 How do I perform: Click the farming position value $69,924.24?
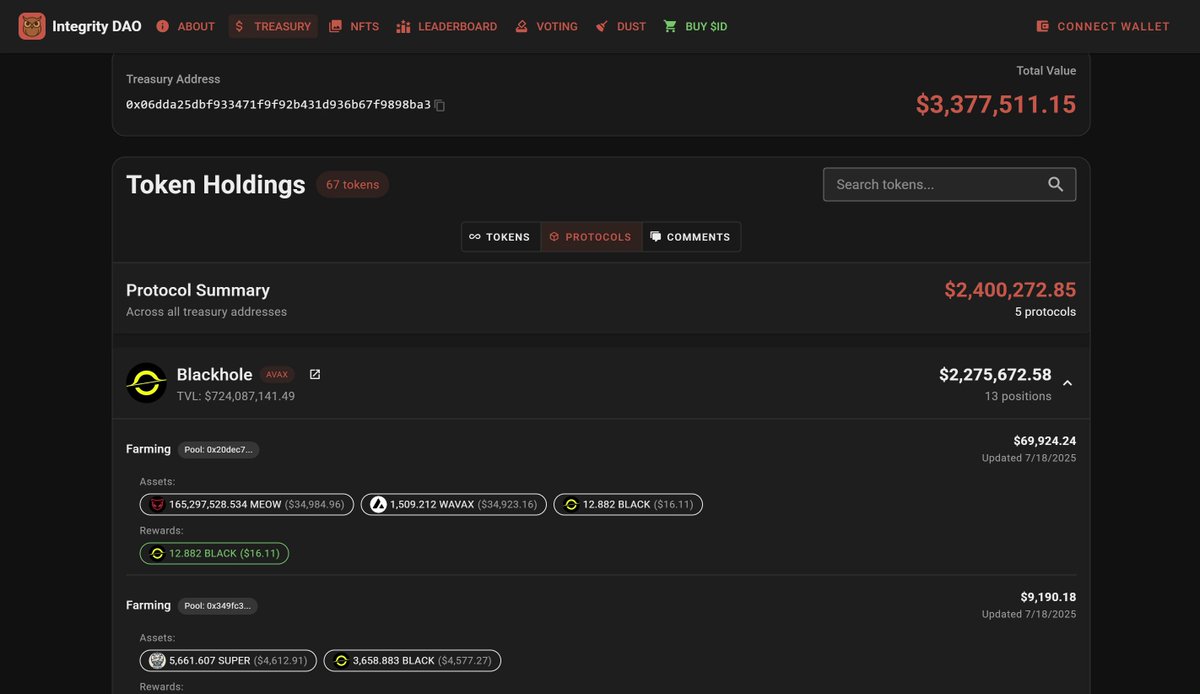pos(1044,441)
